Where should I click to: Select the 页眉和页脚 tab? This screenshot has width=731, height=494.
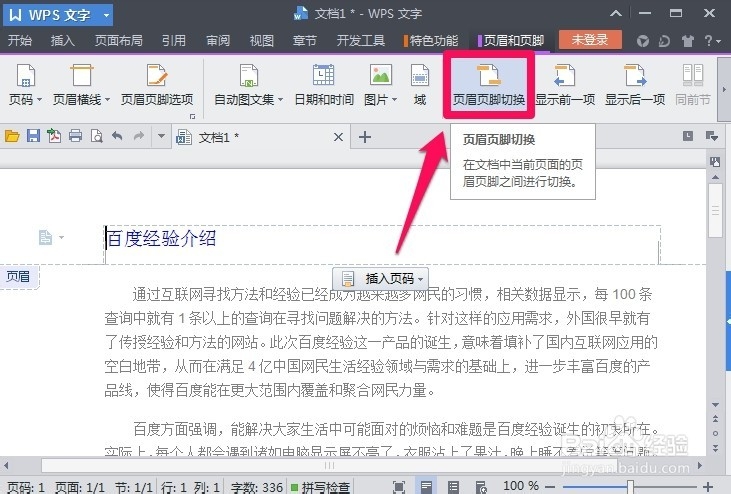click(x=511, y=41)
